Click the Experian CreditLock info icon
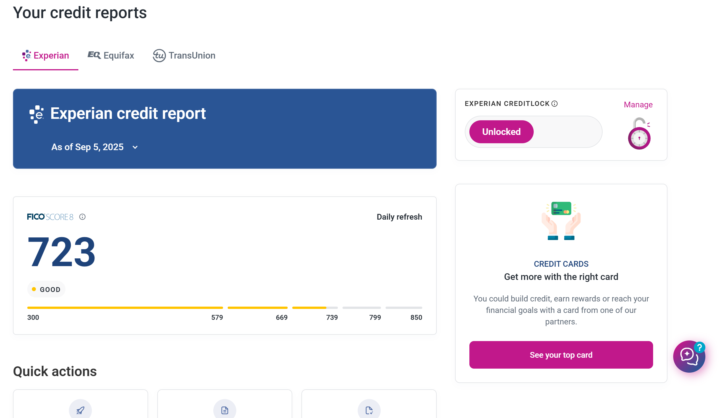The height and width of the screenshot is (418, 720). click(x=555, y=104)
